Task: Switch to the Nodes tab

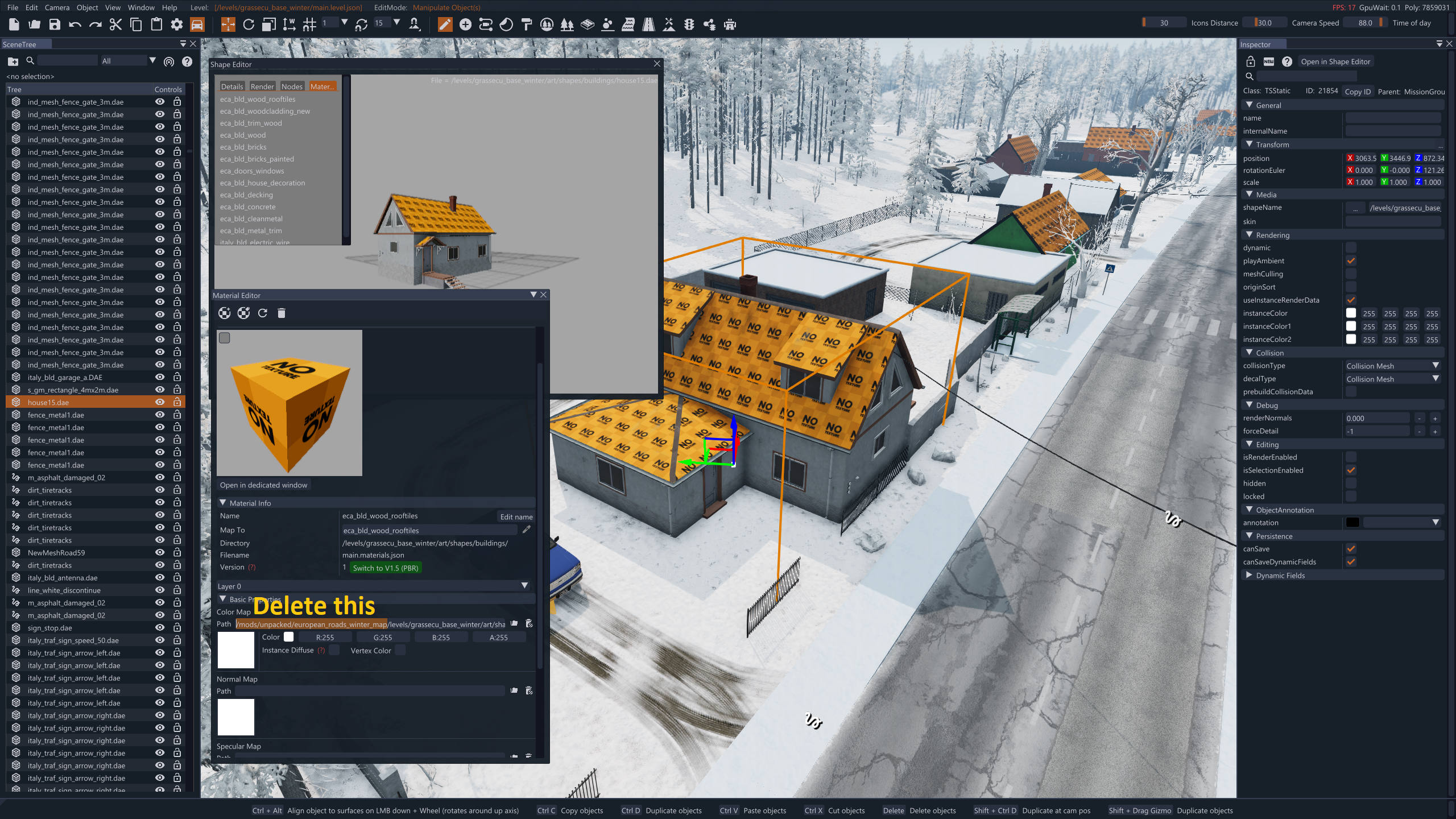Action: pyautogui.click(x=292, y=86)
